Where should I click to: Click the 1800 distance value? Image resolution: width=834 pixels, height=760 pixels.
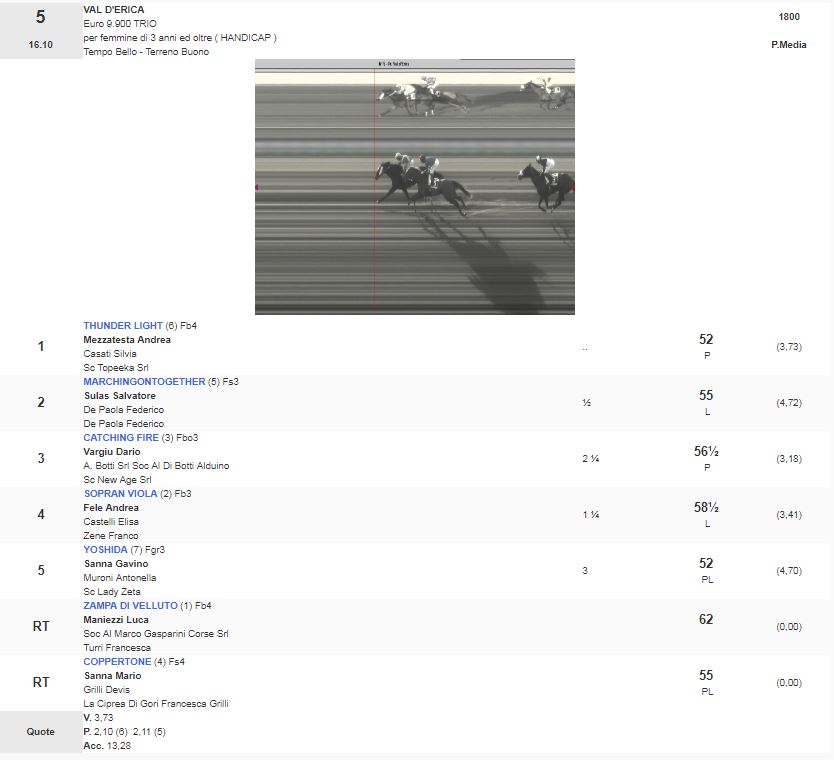coord(788,17)
